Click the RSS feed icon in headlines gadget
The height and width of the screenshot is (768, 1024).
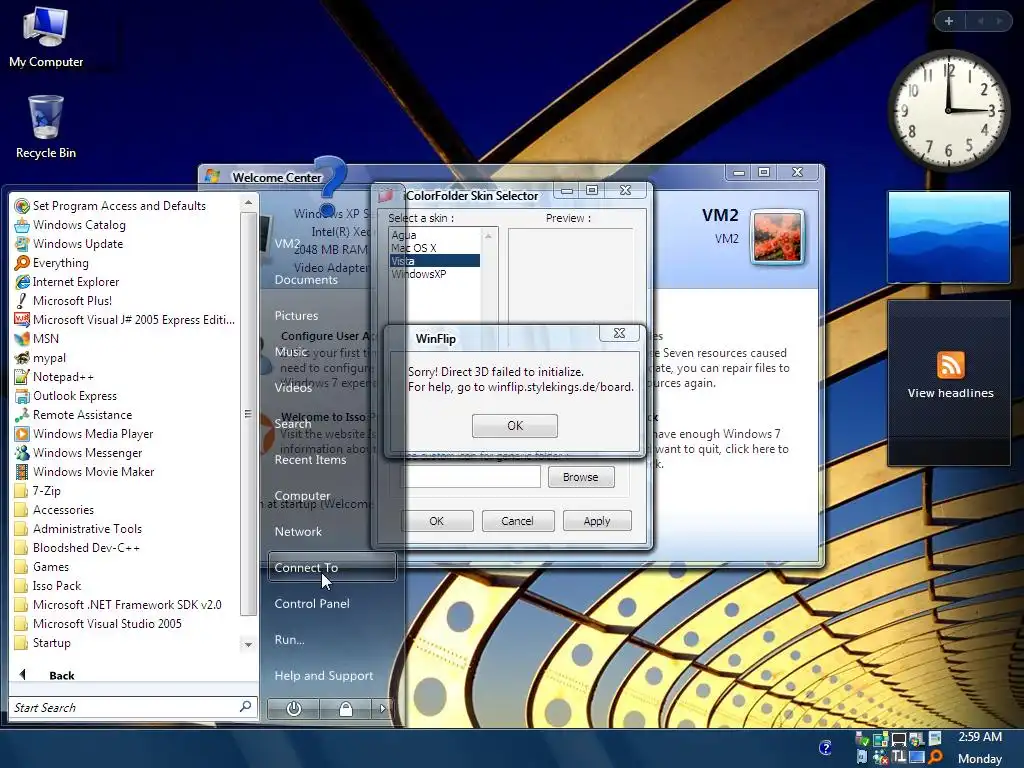pyautogui.click(x=950, y=365)
